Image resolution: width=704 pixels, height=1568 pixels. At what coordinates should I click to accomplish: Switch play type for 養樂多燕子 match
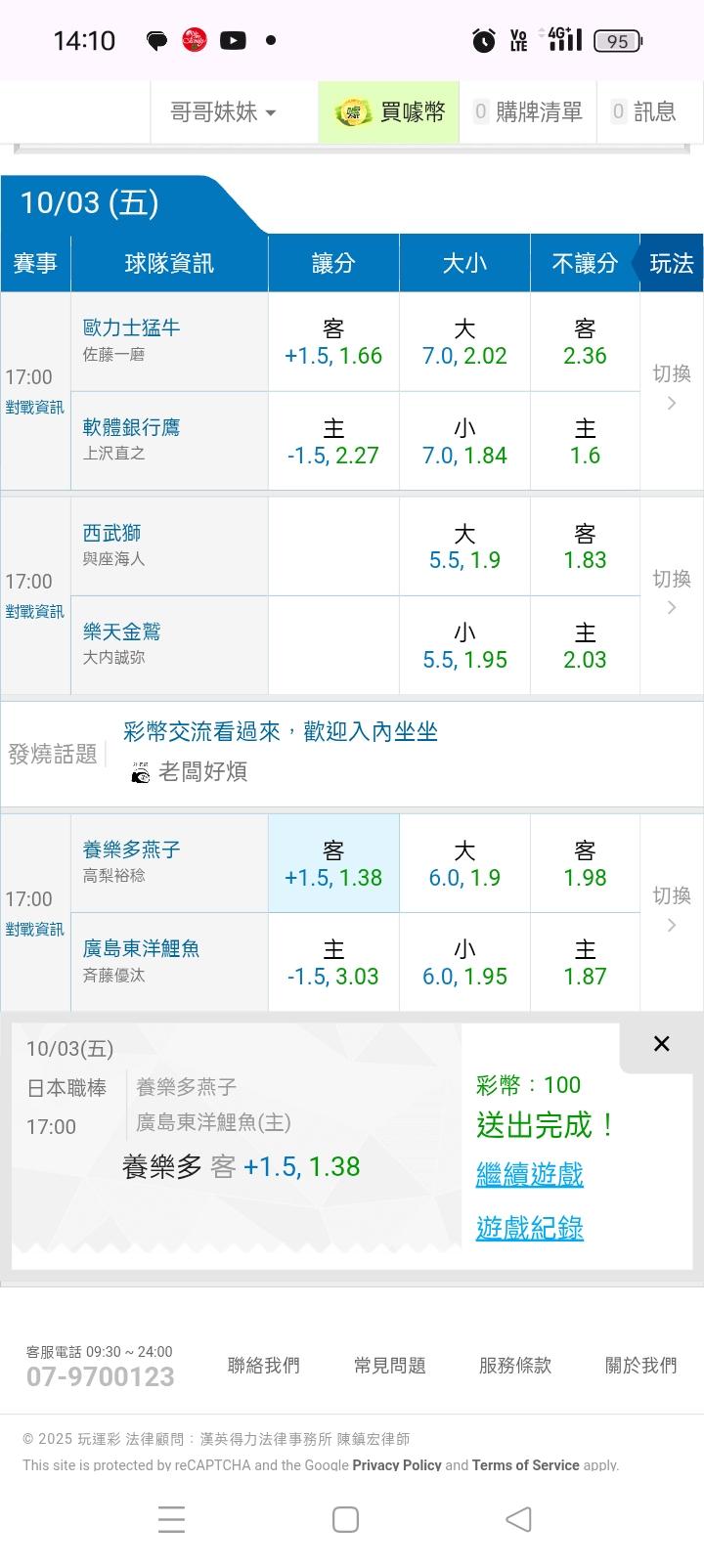pyautogui.click(x=672, y=909)
